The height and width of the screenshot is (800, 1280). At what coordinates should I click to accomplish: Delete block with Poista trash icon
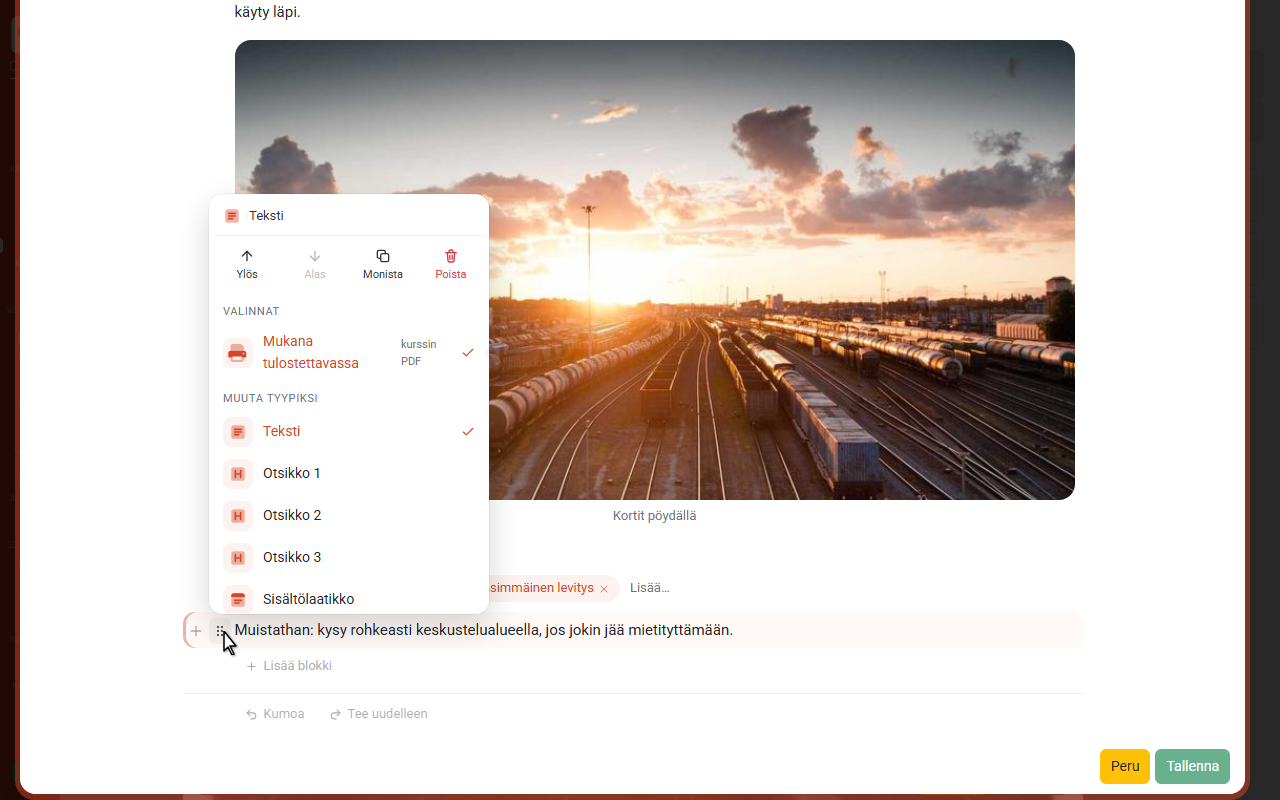coord(451,265)
